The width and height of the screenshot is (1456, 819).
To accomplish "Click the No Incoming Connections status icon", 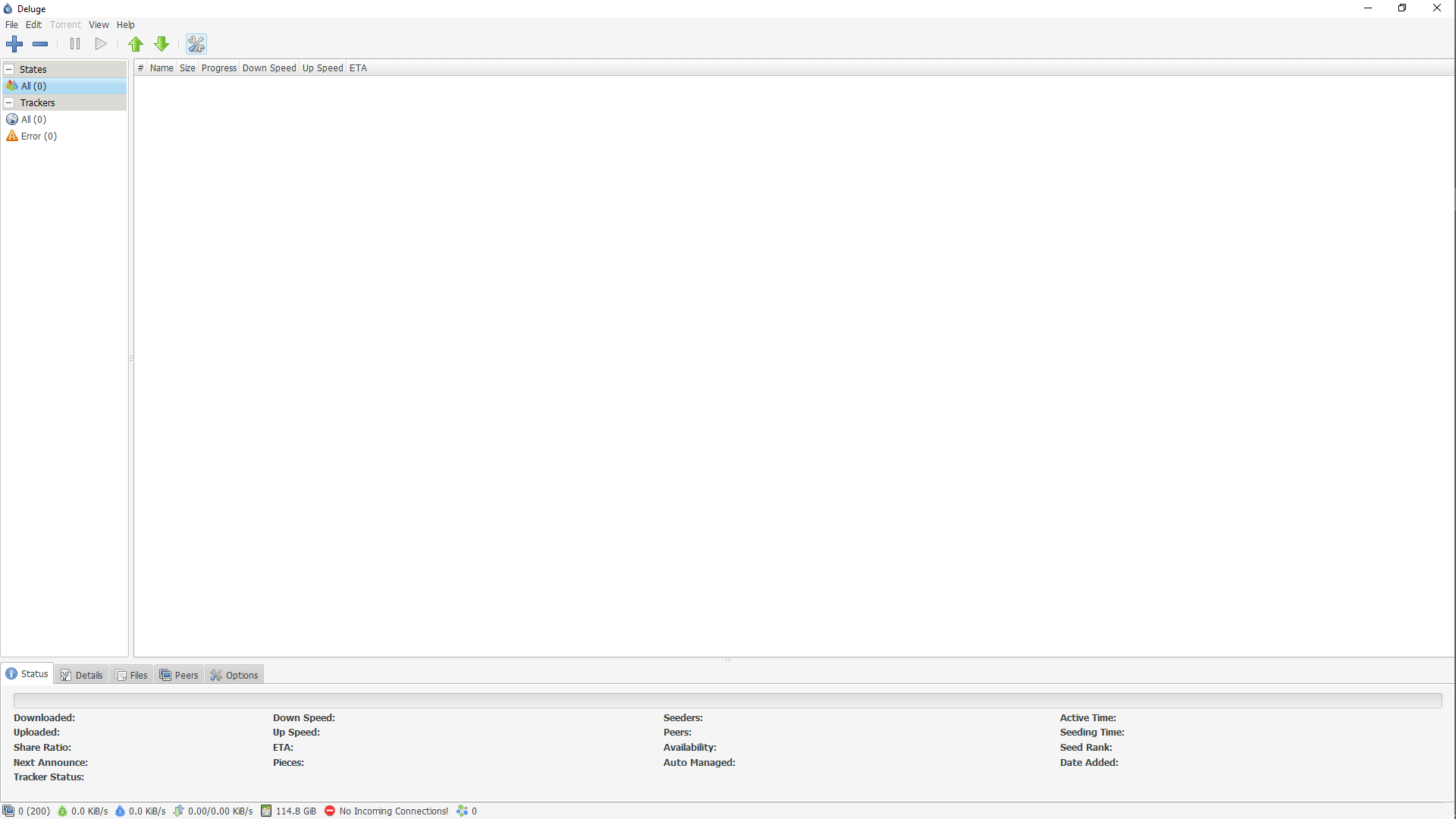I will (x=329, y=811).
